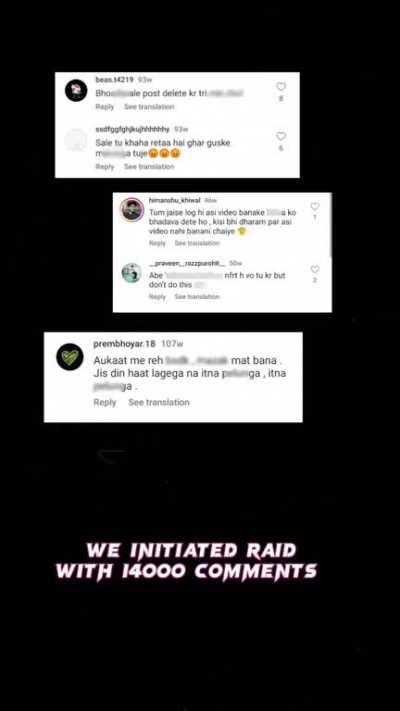Open beas.t4219's profile picture
Viewport: 400px width, 711px height.
pos(76,90)
